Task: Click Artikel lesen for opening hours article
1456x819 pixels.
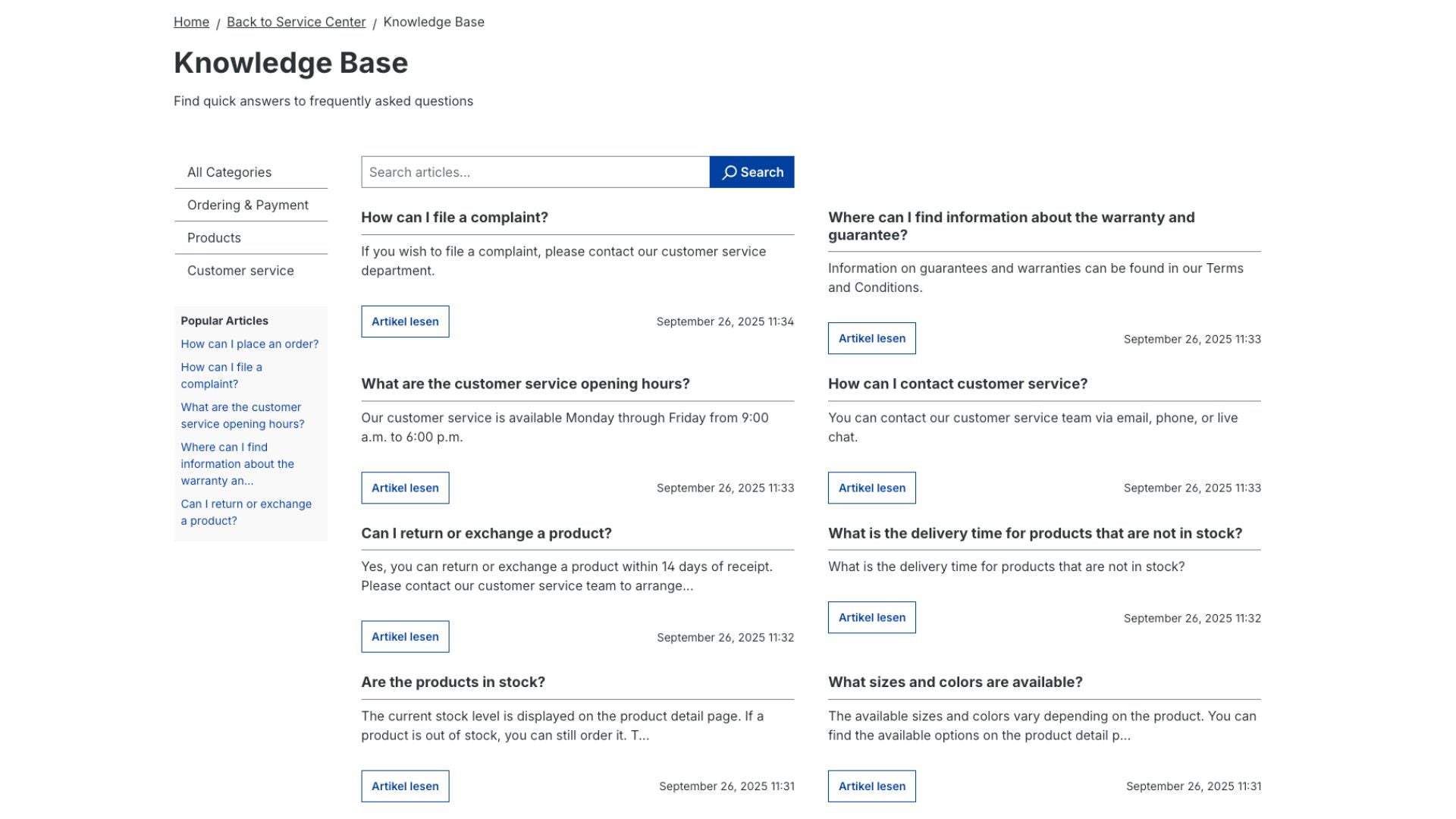Action: pyautogui.click(x=405, y=488)
